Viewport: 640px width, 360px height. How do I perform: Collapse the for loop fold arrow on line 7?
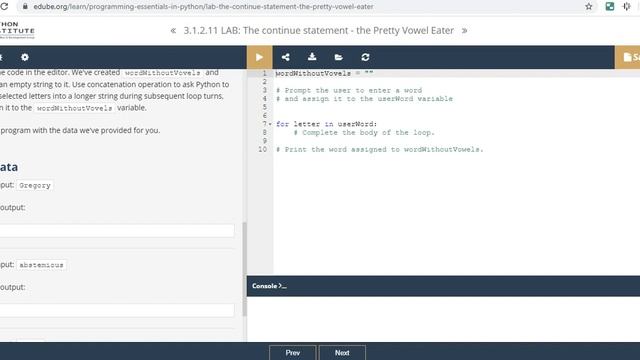click(x=270, y=124)
